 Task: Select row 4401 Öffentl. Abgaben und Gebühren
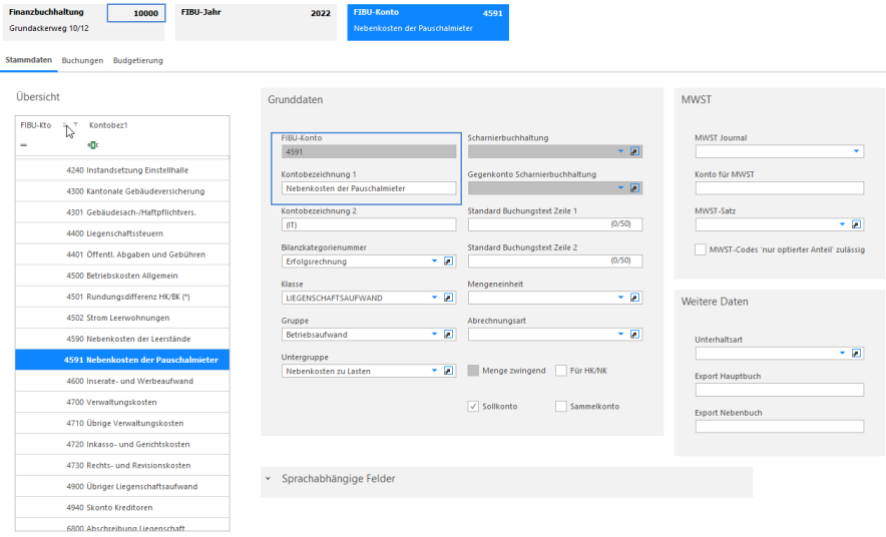122,254
